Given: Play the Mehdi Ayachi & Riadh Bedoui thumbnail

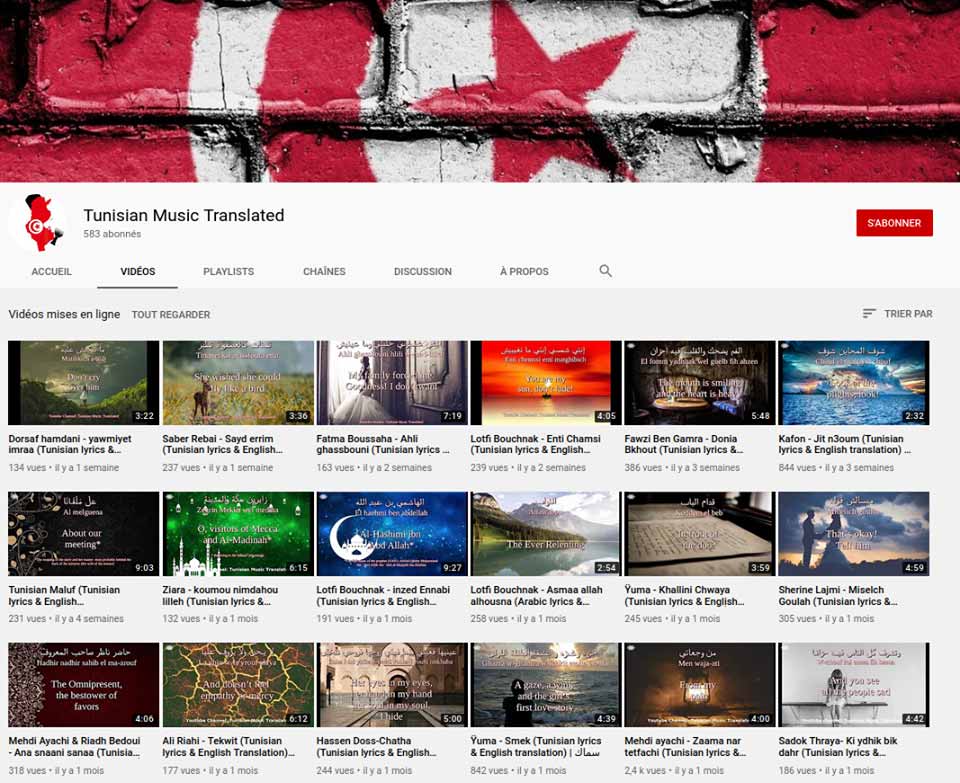Looking at the screenshot, I should [x=84, y=685].
